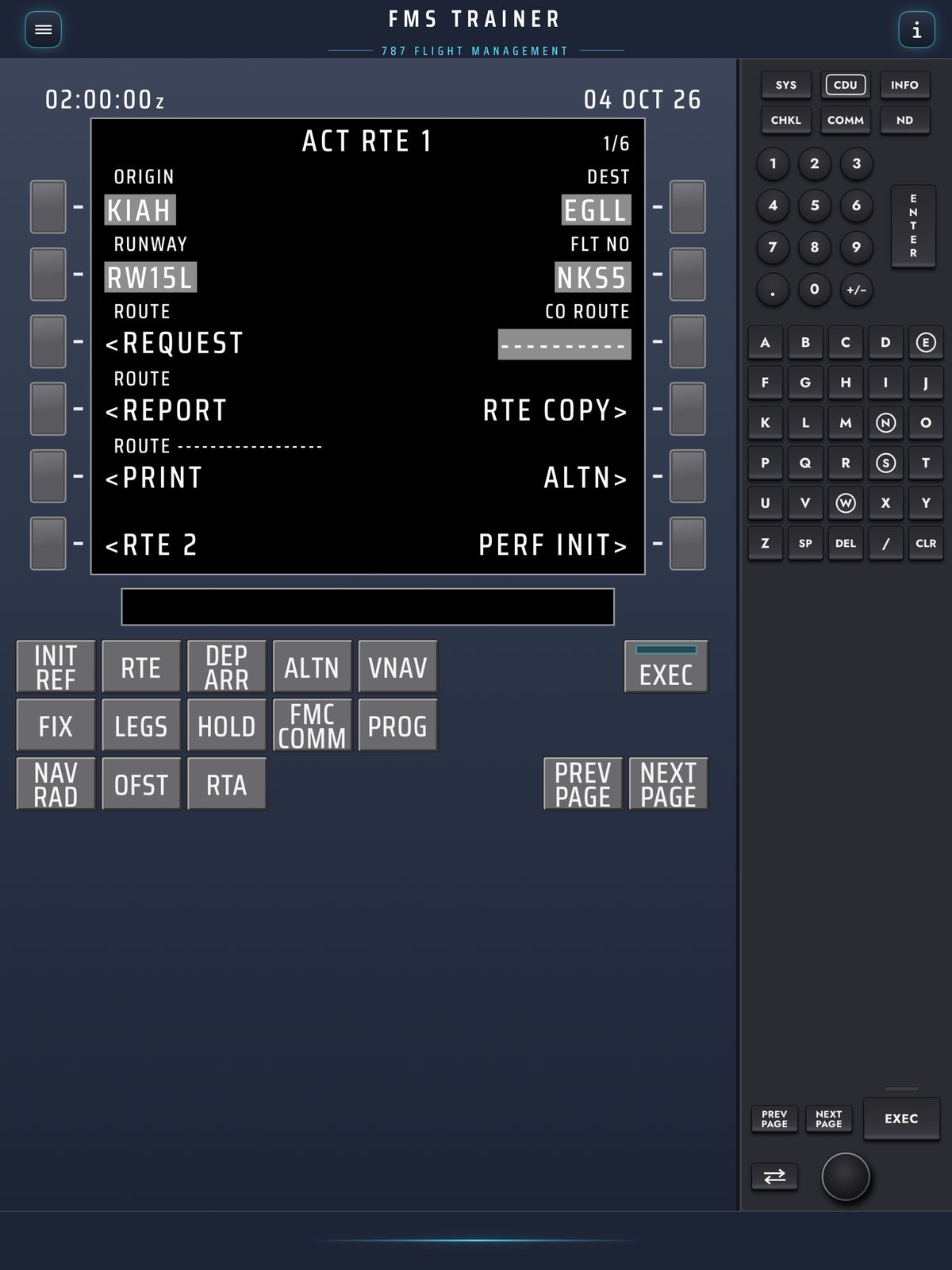Open the hamburger menu in the header
The height and width of the screenshot is (1270, 952).
(44, 30)
